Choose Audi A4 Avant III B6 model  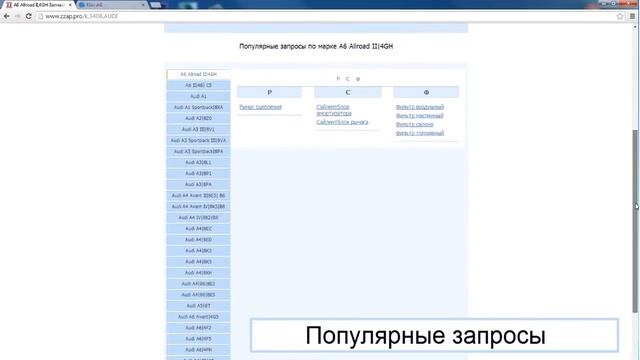coord(198,196)
